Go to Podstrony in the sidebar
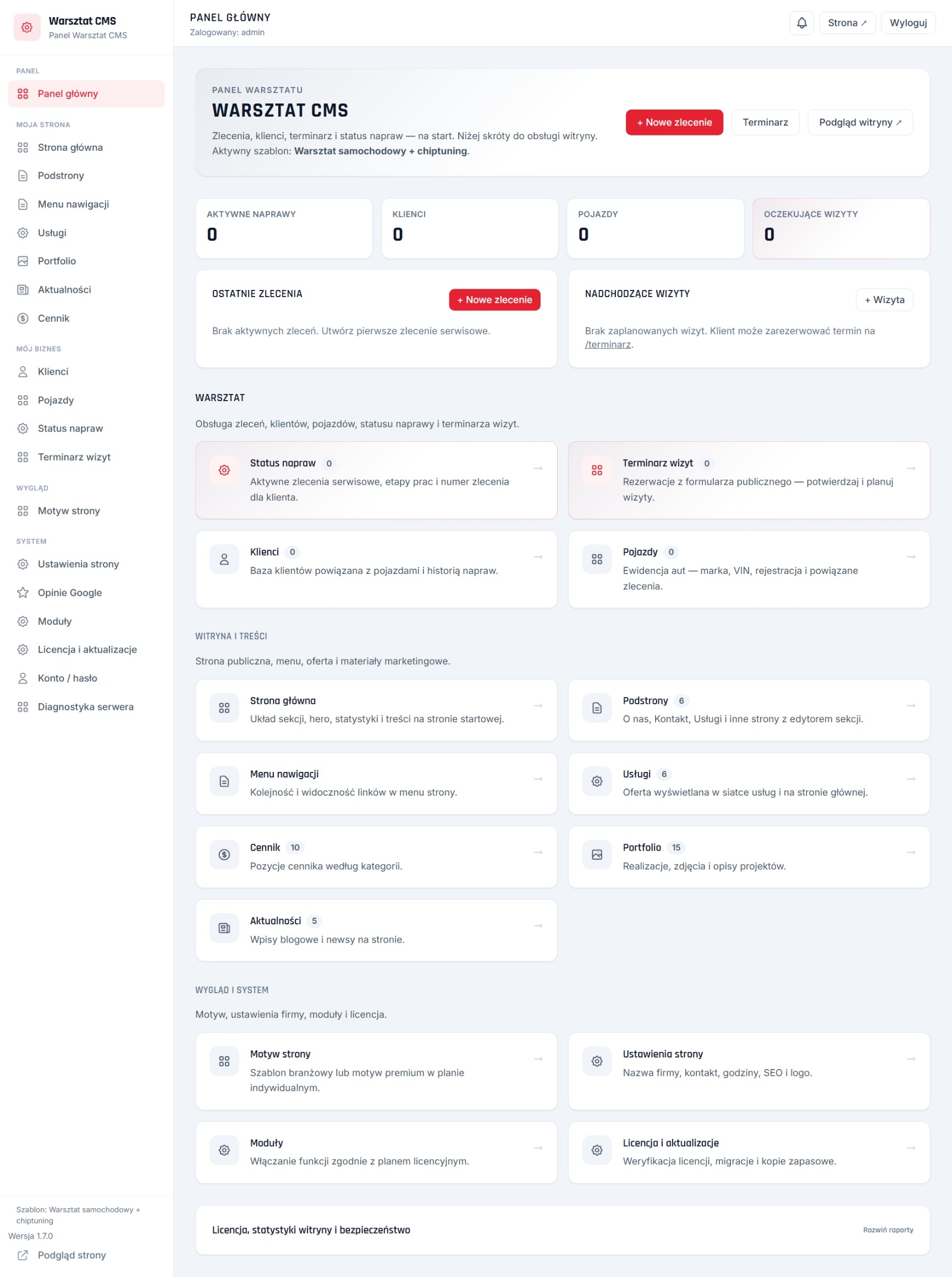Viewport: 952px width, 1277px height. click(x=86, y=176)
